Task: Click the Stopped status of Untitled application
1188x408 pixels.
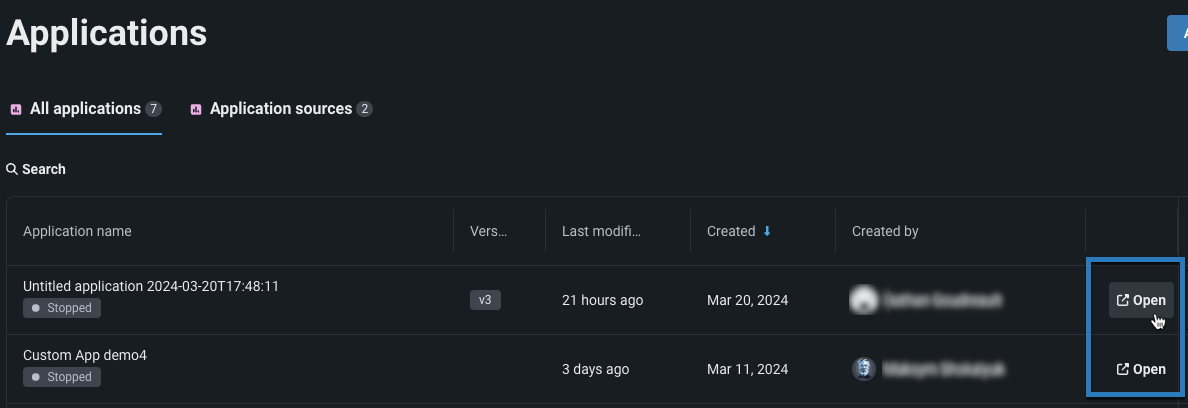Action: point(62,308)
